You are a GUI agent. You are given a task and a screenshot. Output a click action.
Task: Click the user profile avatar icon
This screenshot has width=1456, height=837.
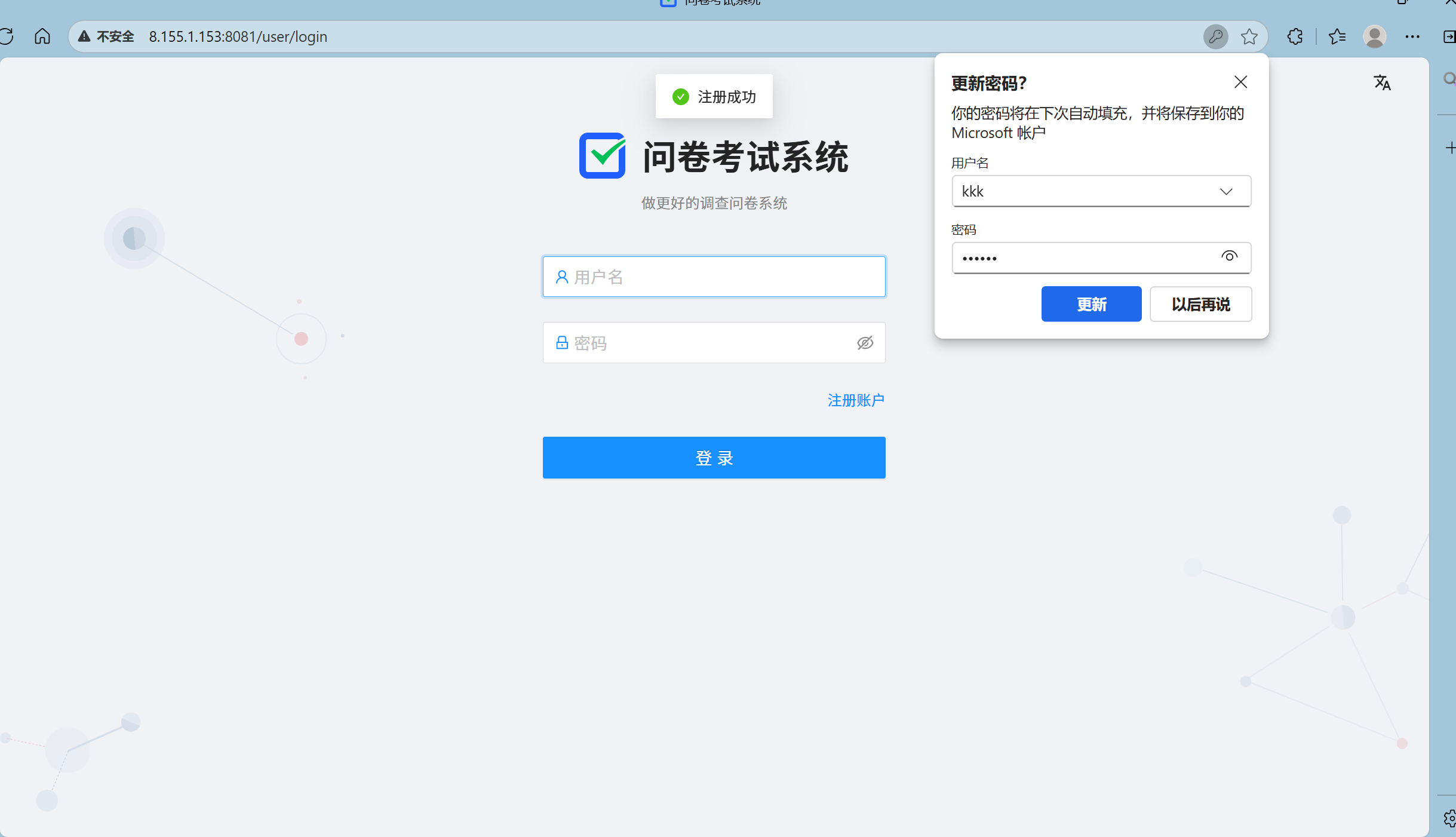click(x=1374, y=36)
